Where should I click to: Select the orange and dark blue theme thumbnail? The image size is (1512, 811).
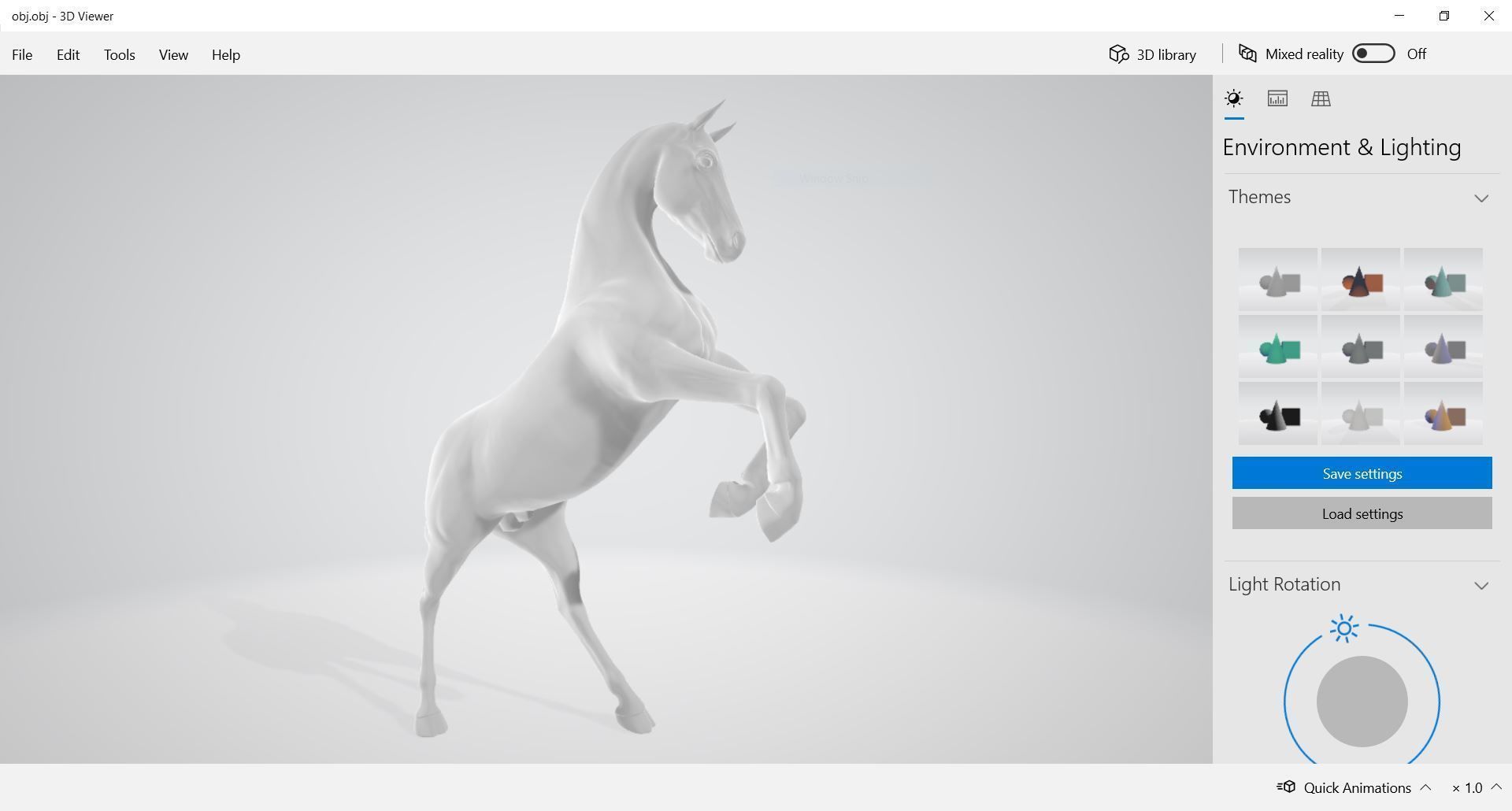click(x=1360, y=280)
